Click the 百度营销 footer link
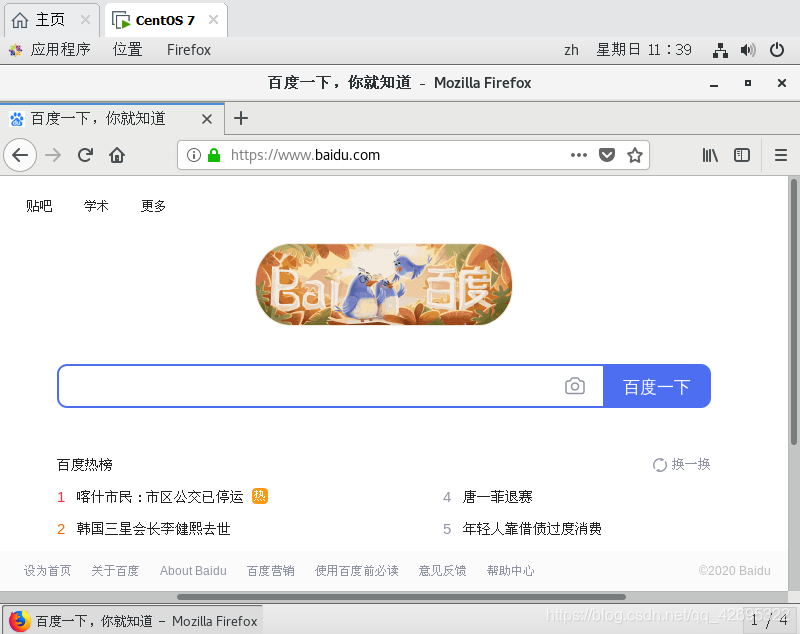Image resolution: width=800 pixels, height=634 pixels. click(270, 571)
